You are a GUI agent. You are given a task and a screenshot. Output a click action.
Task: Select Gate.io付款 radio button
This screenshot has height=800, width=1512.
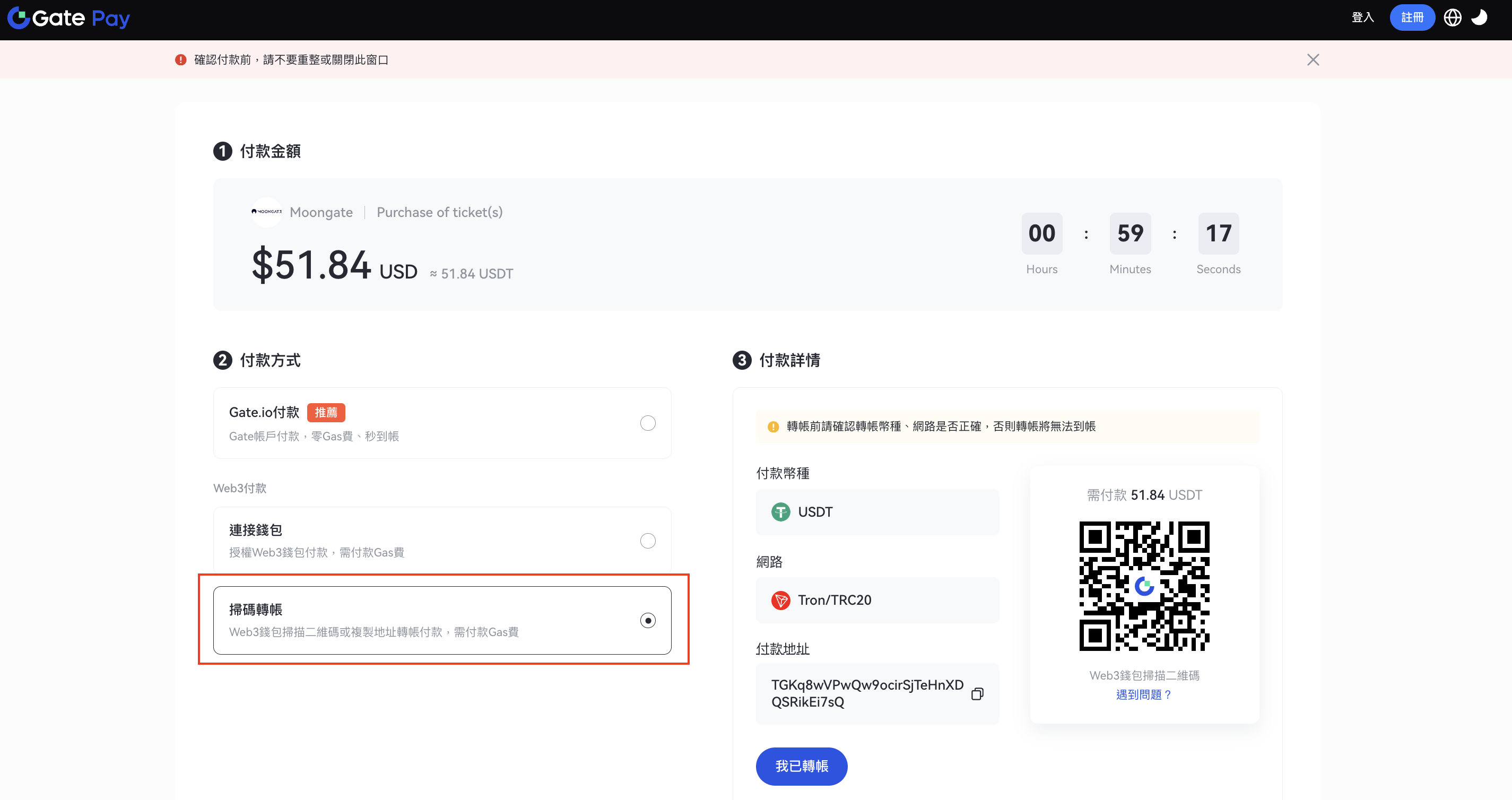pos(647,423)
